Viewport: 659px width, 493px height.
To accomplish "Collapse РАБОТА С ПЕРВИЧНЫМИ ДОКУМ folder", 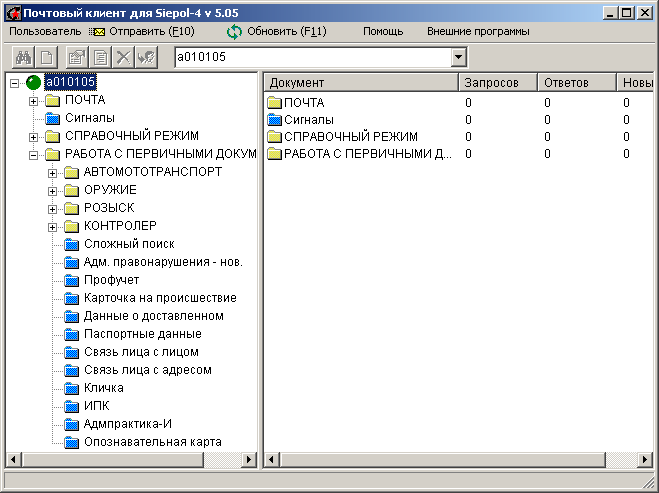I will [33, 155].
